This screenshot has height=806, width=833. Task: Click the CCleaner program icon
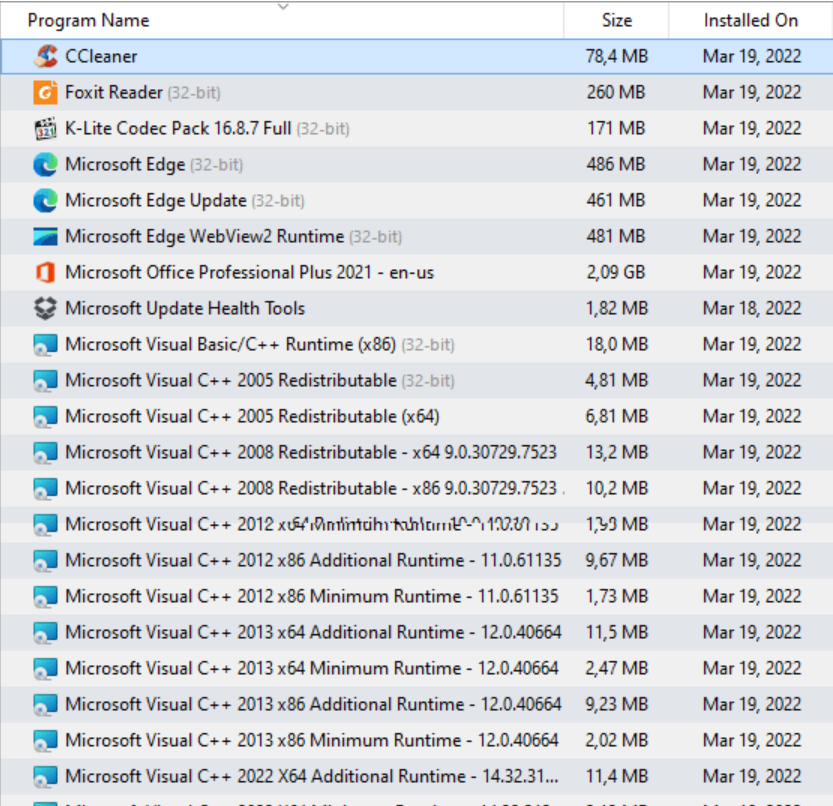pos(45,56)
